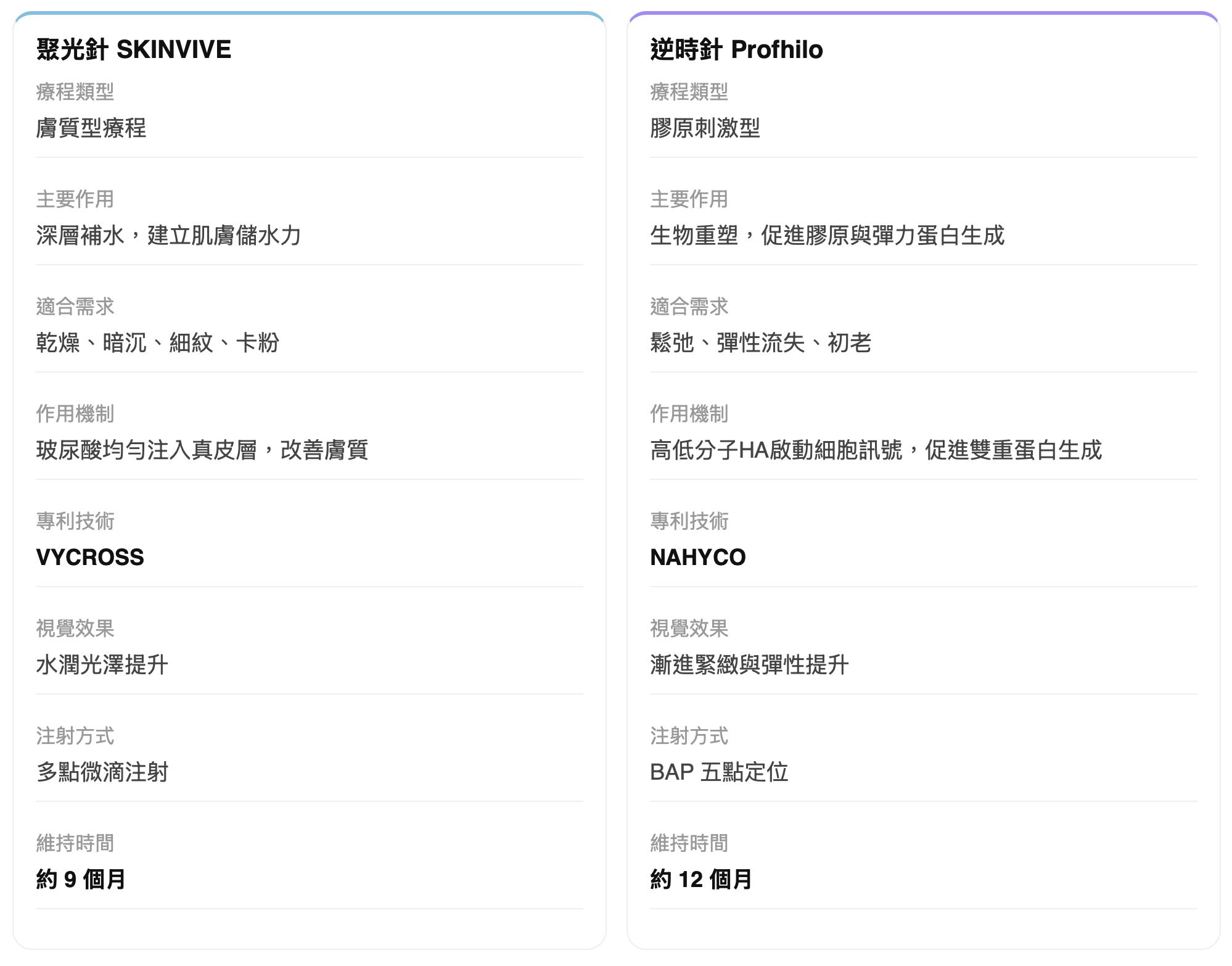Click the text 漸進緊緻與彈性提升
The height and width of the screenshot is (966, 1232).
[x=750, y=665]
